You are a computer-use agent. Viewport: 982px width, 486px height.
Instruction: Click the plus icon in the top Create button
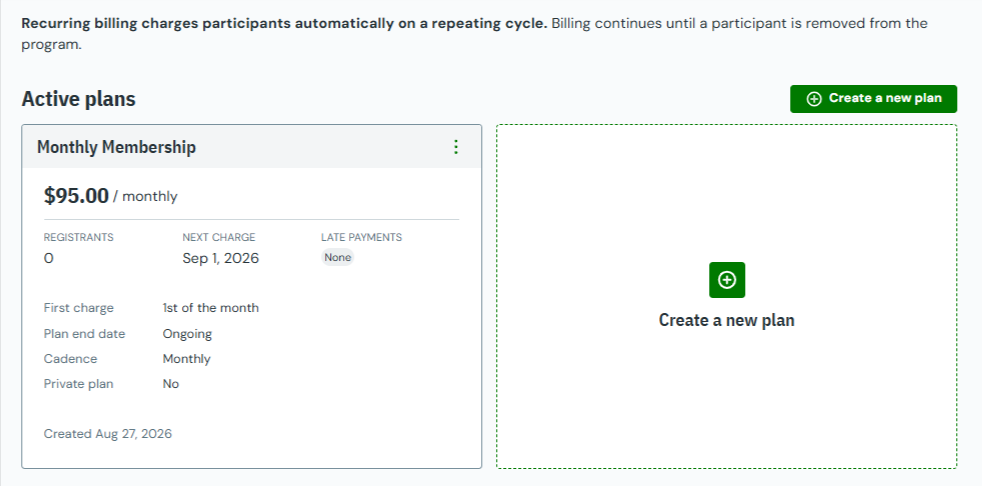[x=814, y=99]
